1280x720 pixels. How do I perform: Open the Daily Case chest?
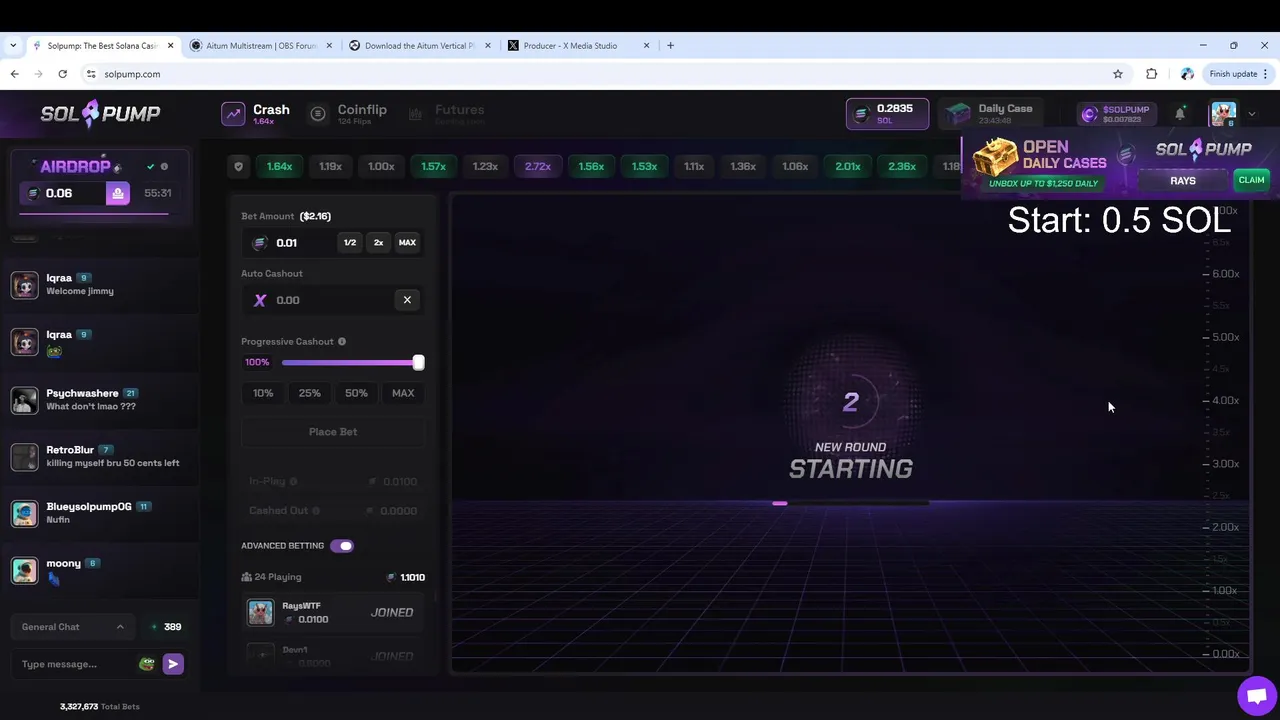click(x=989, y=114)
